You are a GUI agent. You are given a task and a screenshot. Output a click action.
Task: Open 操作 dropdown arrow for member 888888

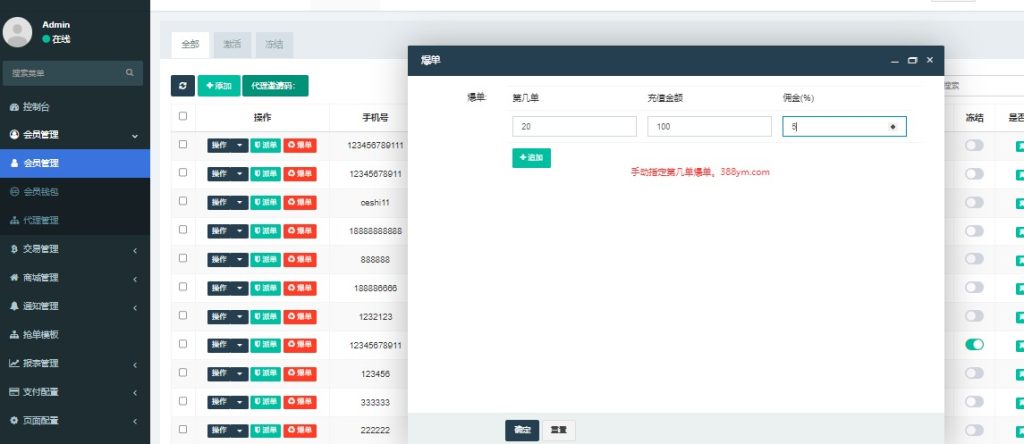pos(240,259)
